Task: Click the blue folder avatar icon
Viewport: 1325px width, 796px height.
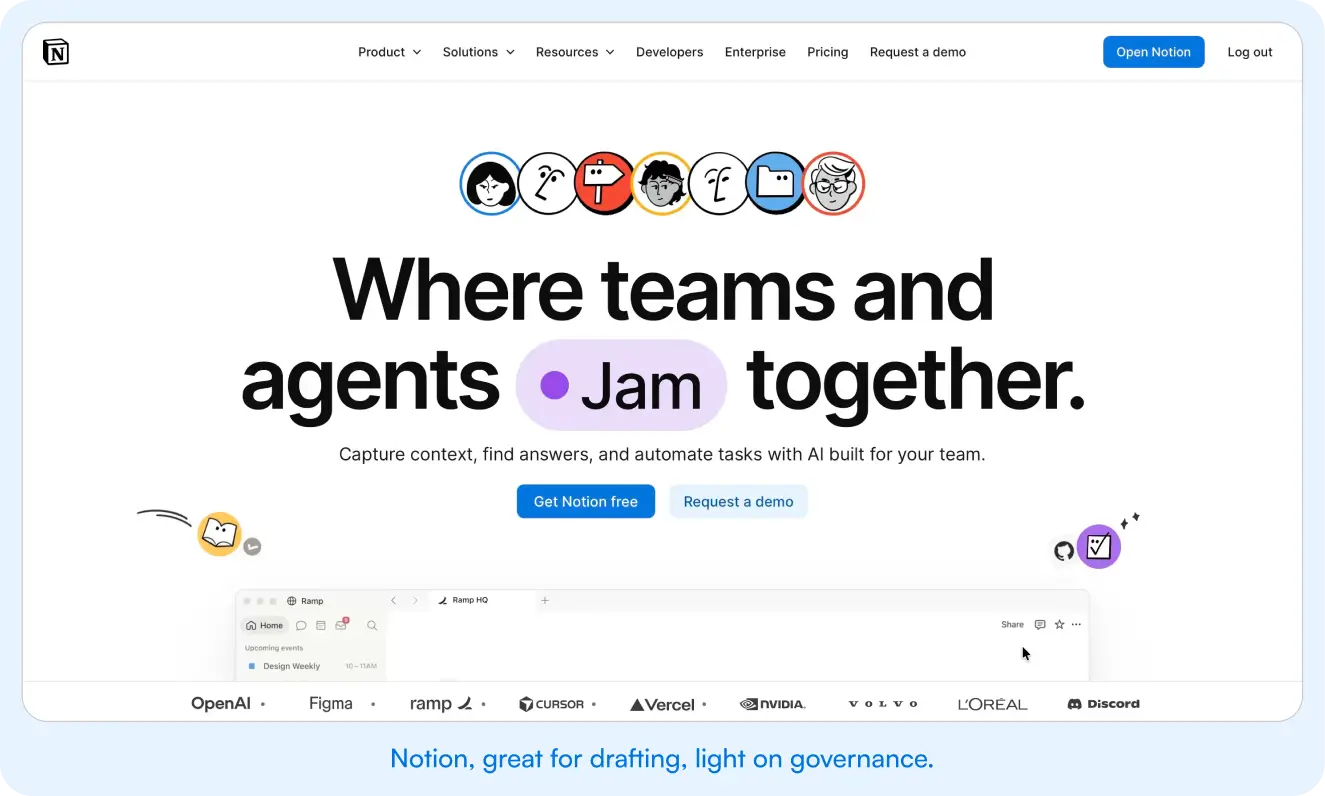Action: tap(776, 183)
